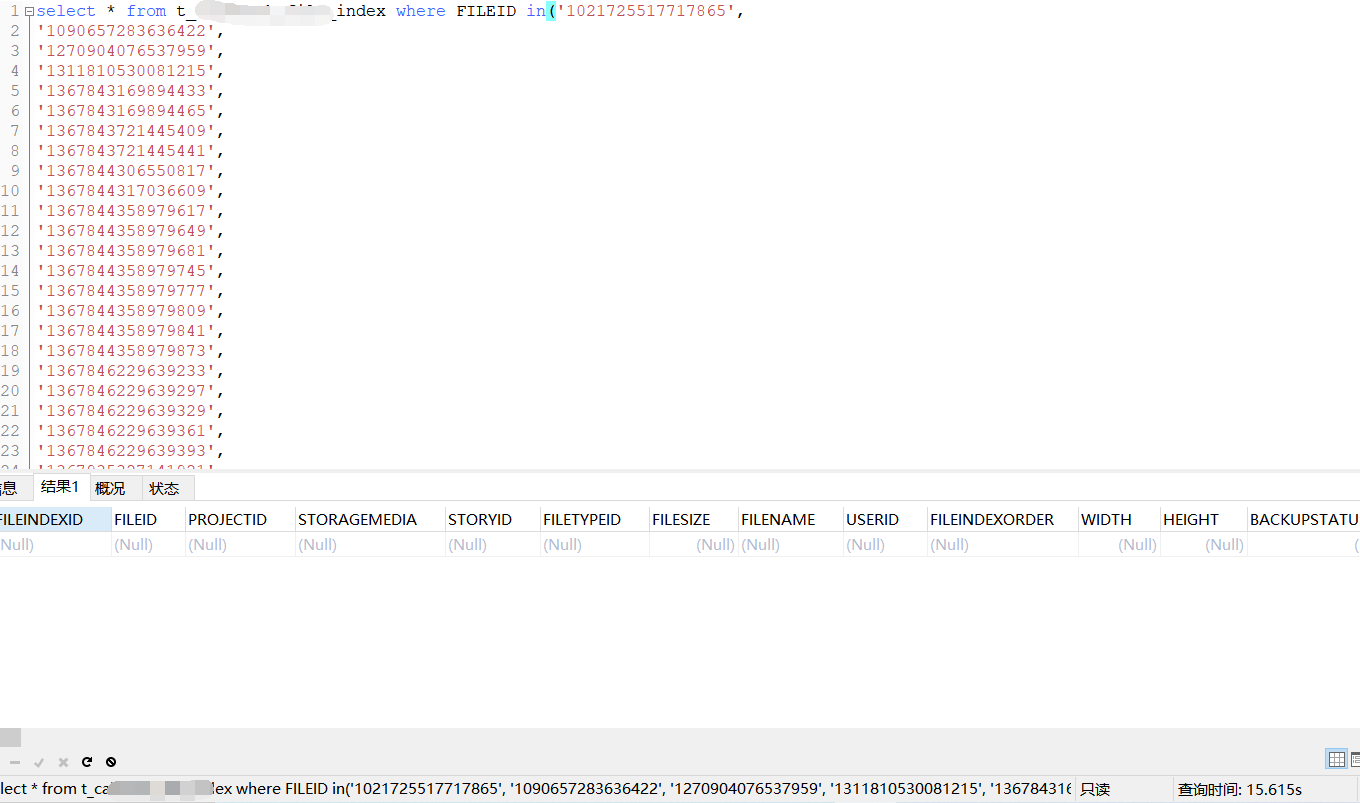Click the 'select' keyword in line 1
The width and height of the screenshot is (1360, 803).
pos(66,11)
